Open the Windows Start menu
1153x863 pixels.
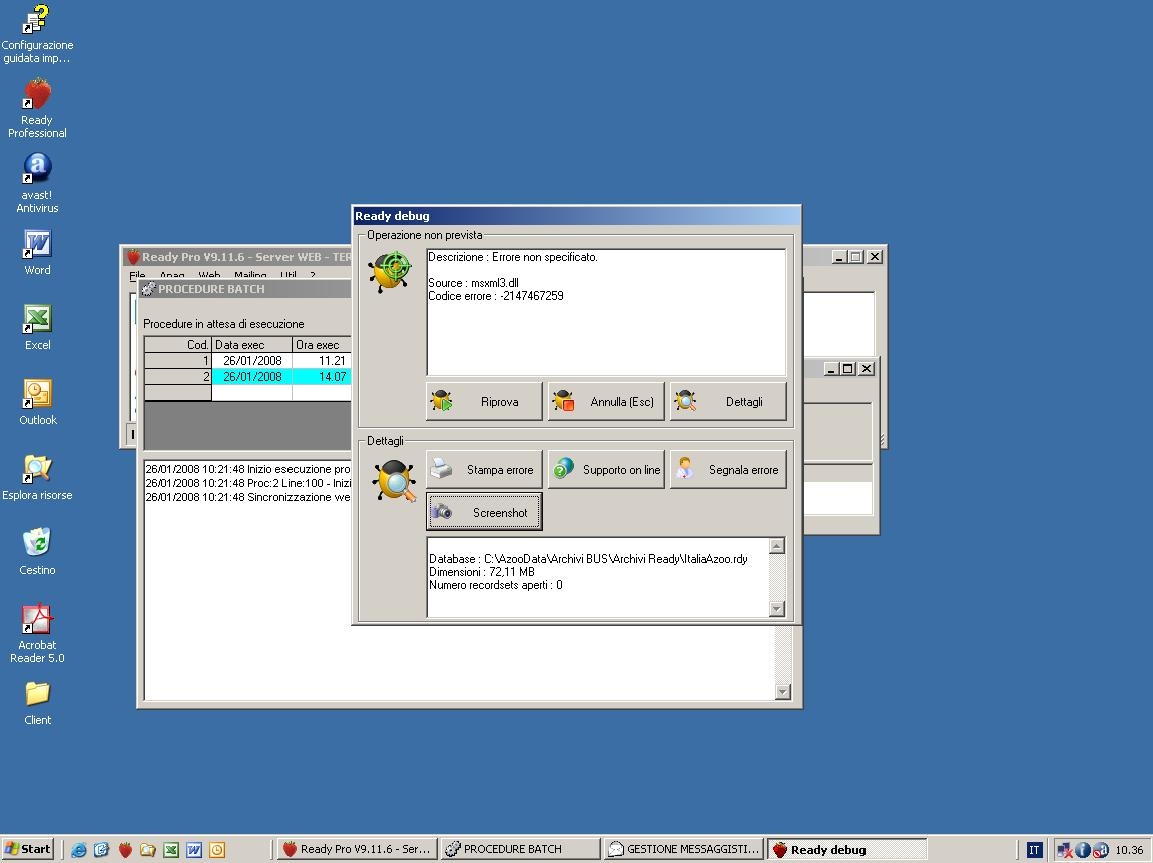[x=28, y=850]
